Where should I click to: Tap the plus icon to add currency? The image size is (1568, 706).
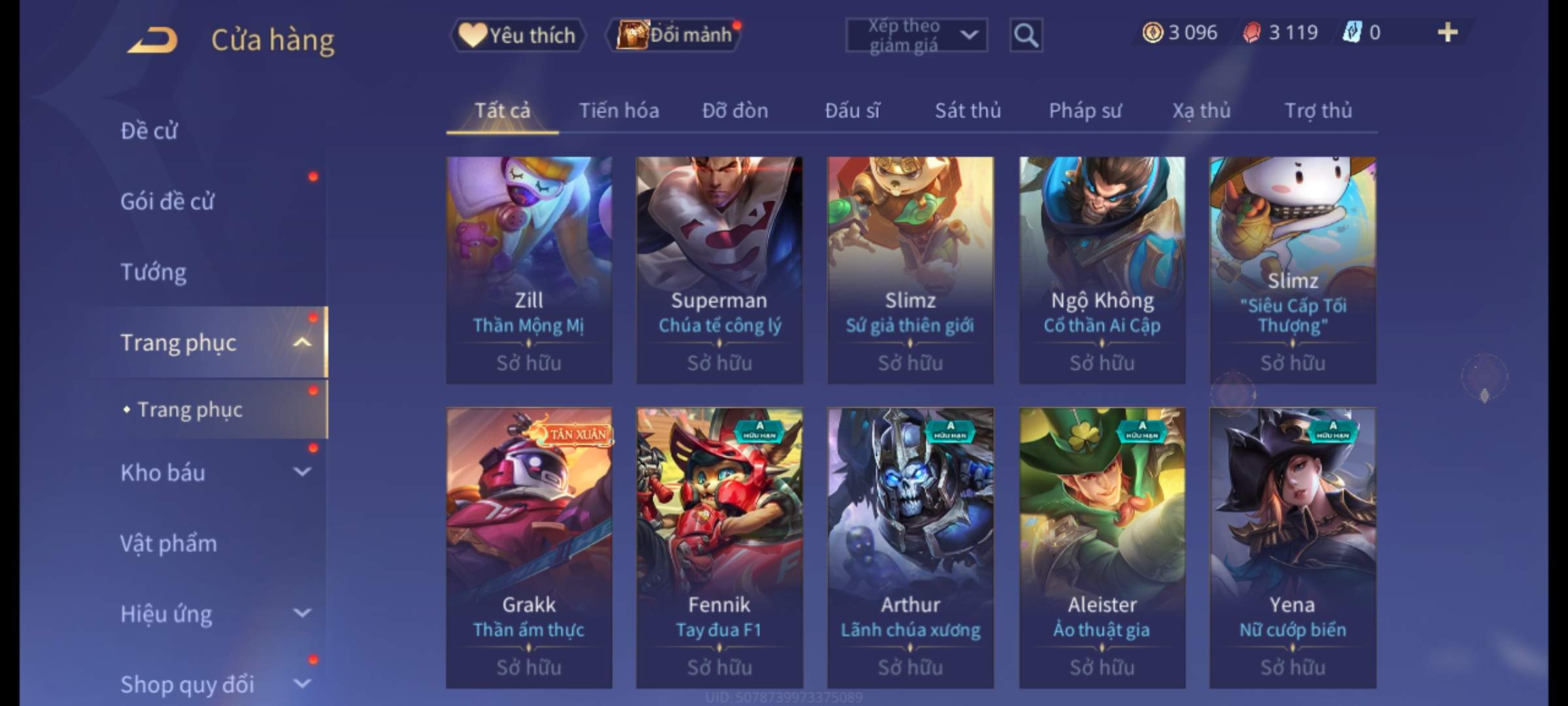tap(1448, 32)
